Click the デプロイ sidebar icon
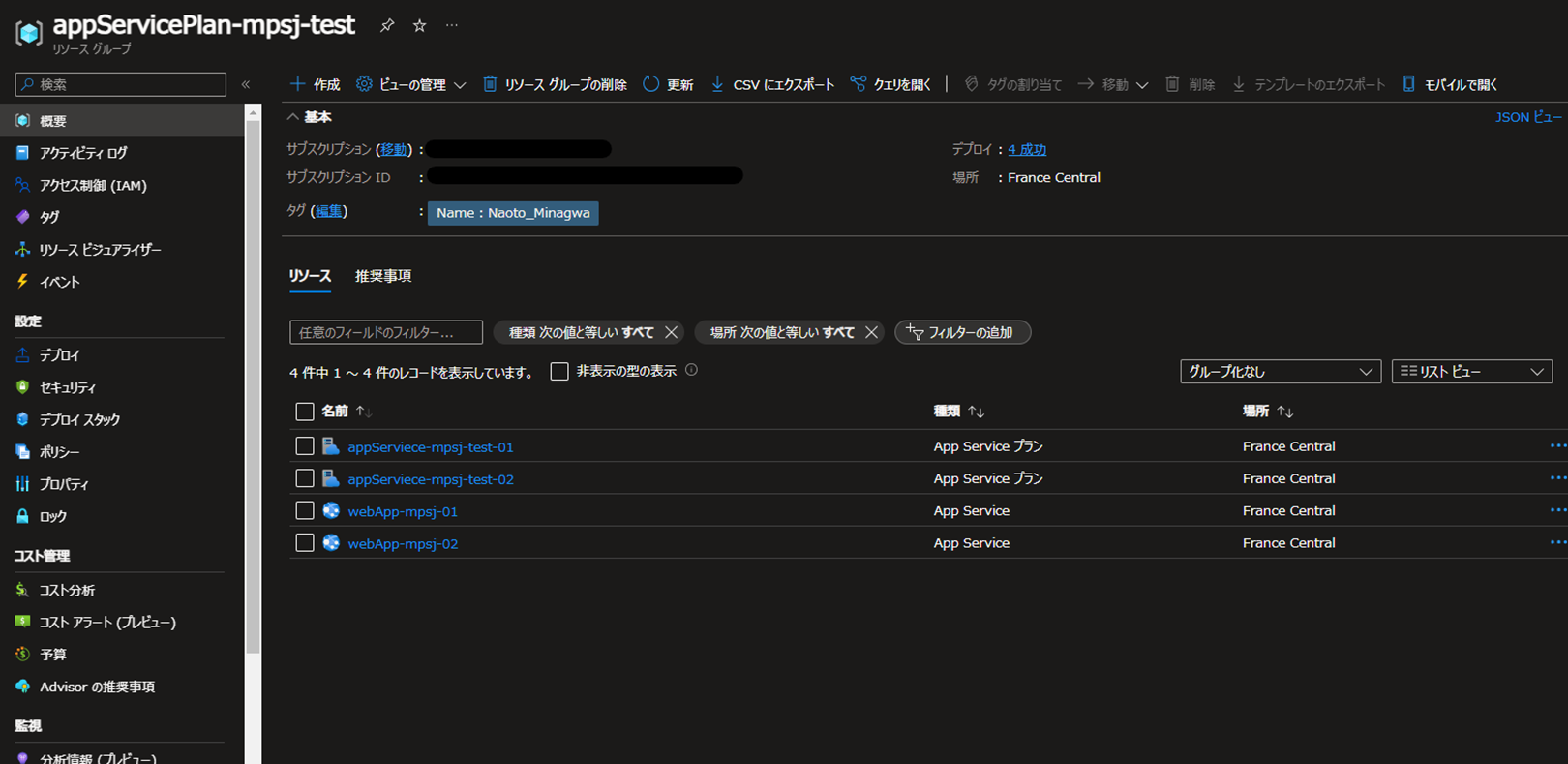The width and height of the screenshot is (1568, 764). point(22,355)
